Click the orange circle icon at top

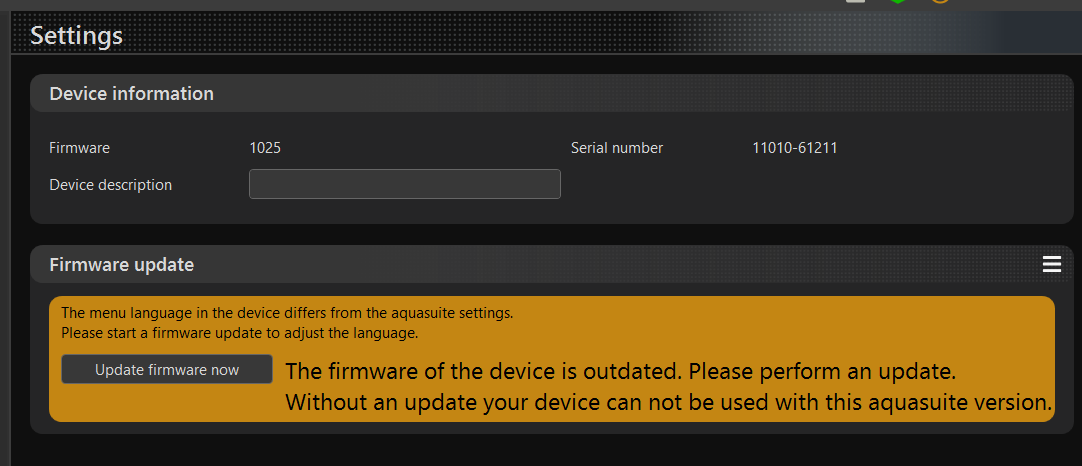point(940,1)
